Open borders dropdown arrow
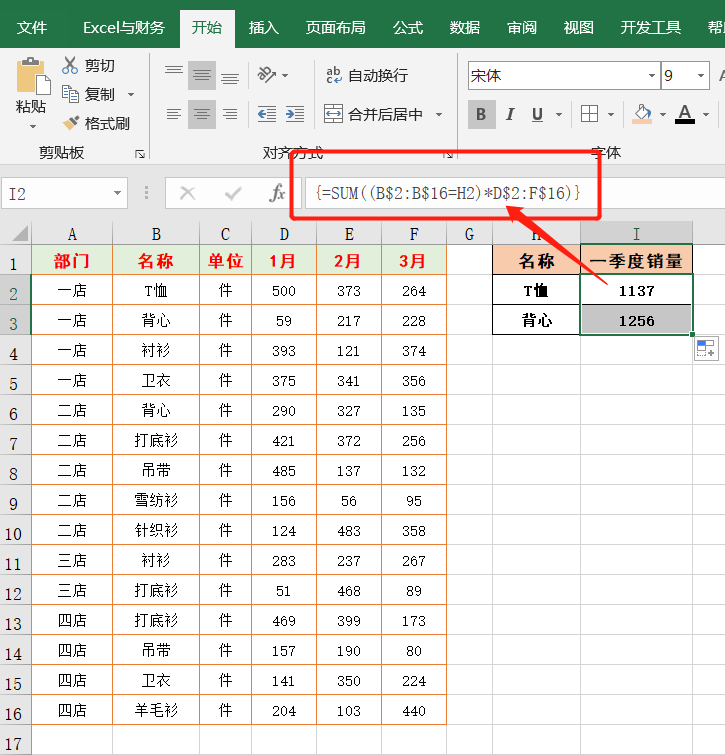The width and height of the screenshot is (725, 755). coord(611,115)
